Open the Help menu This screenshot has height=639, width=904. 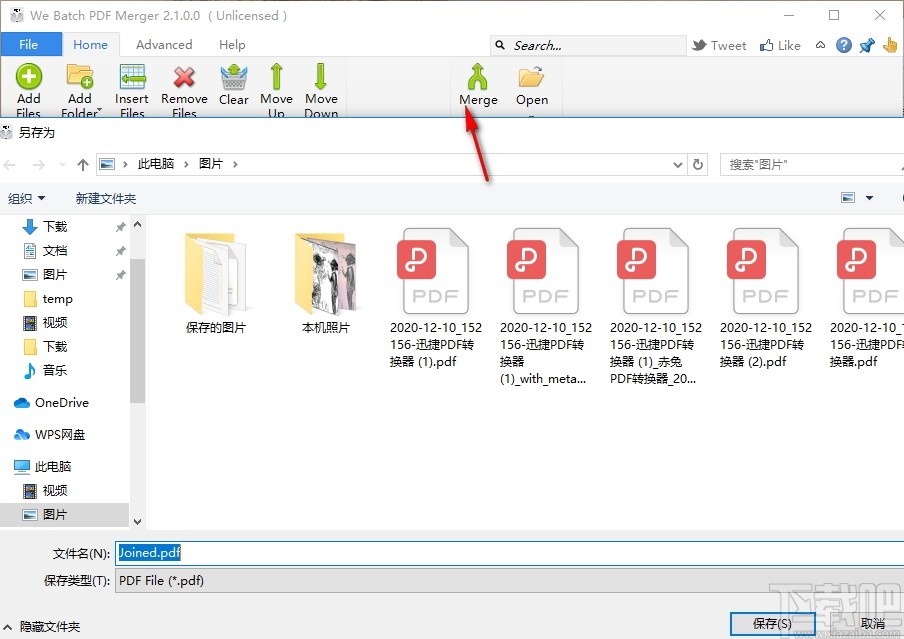coord(232,44)
